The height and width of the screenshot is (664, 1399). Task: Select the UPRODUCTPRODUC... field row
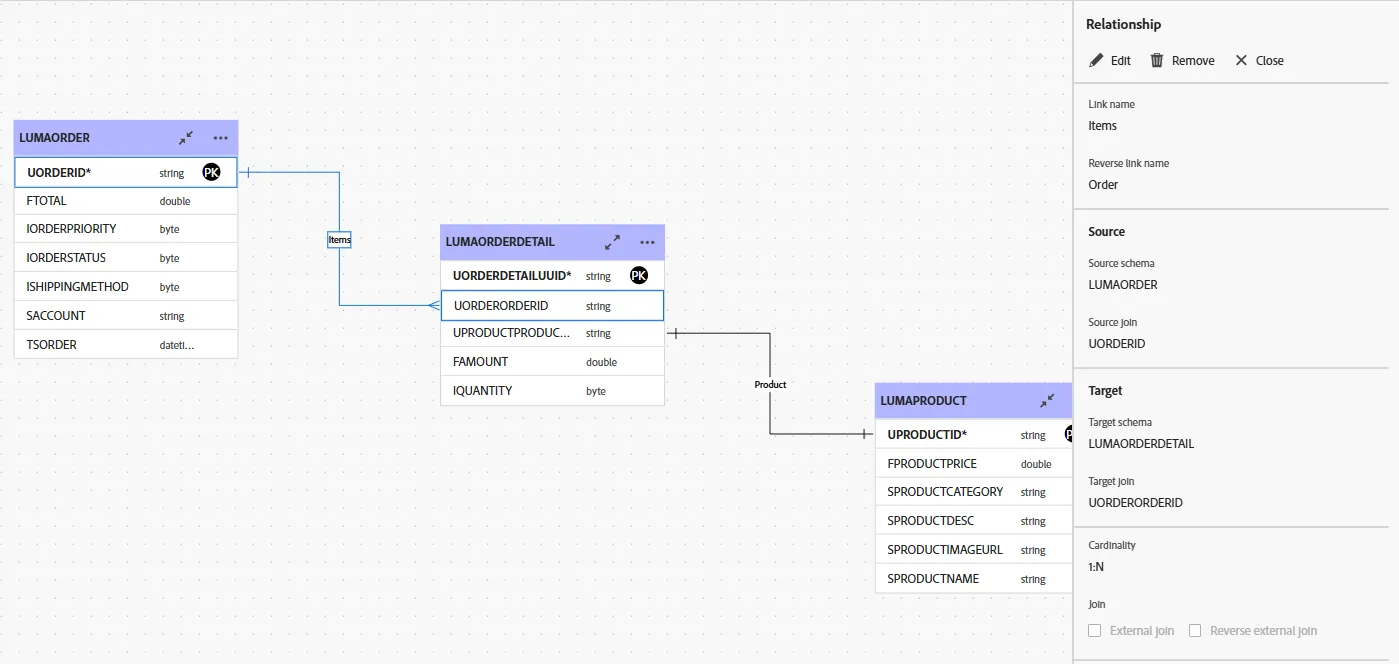tap(553, 333)
